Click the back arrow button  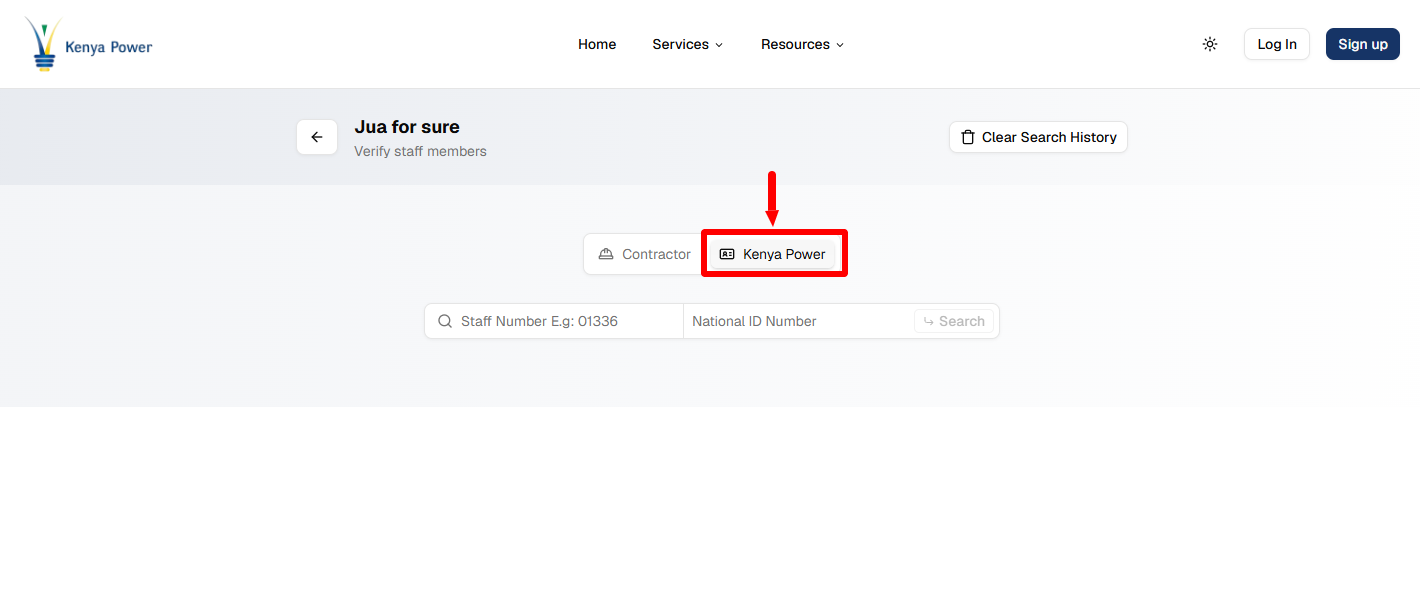[x=317, y=137]
